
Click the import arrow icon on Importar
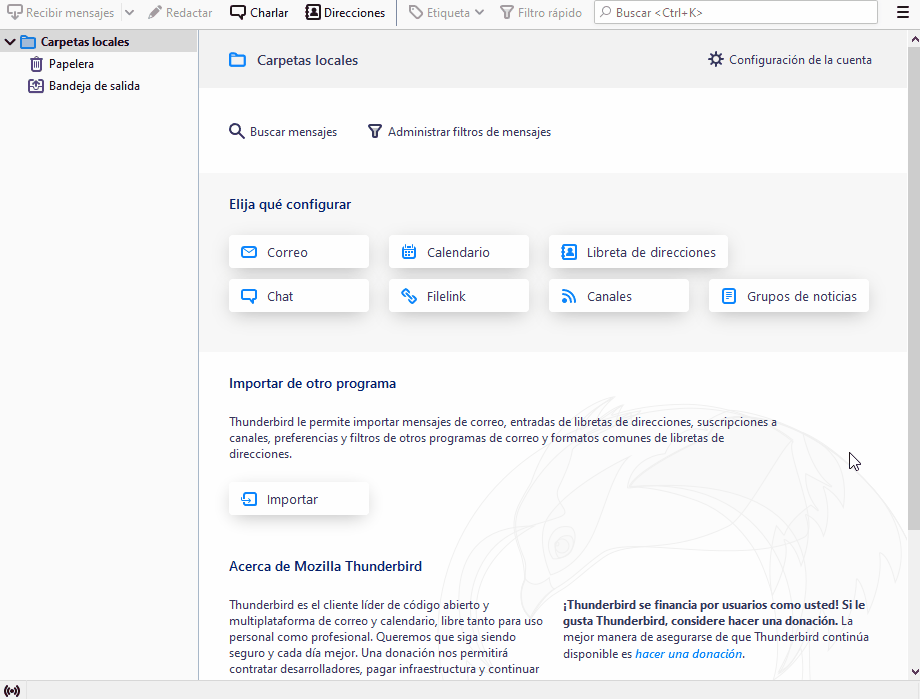tap(249, 499)
